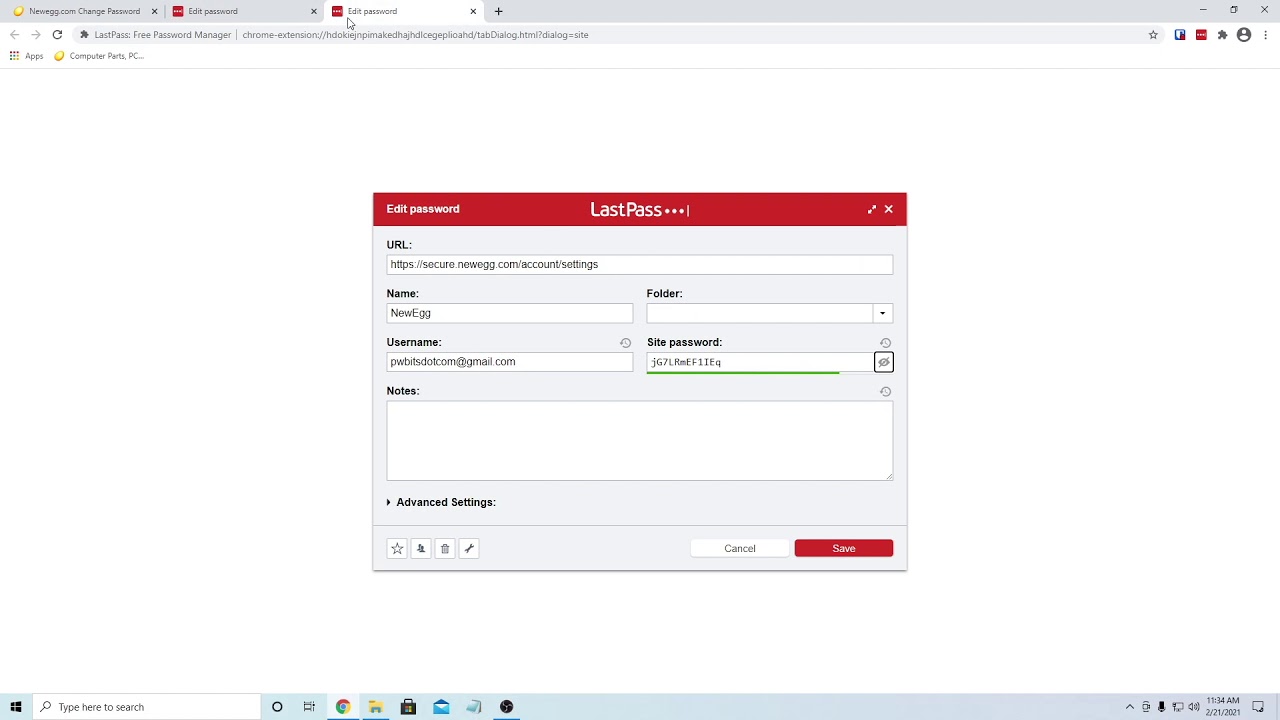The height and width of the screenshot is (720, 1280).
Task: Show the site password history clock icon
Action: (885, 343)
